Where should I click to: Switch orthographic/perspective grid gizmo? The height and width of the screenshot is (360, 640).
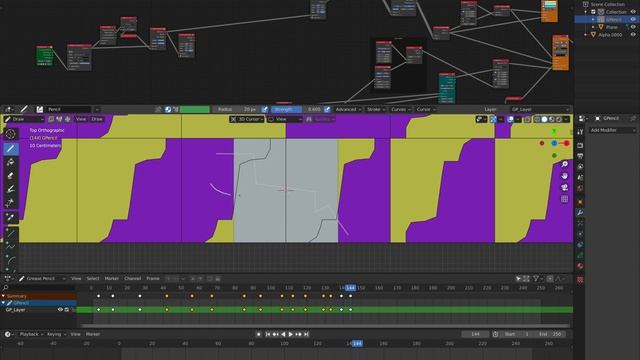click(x=564, y=199)
